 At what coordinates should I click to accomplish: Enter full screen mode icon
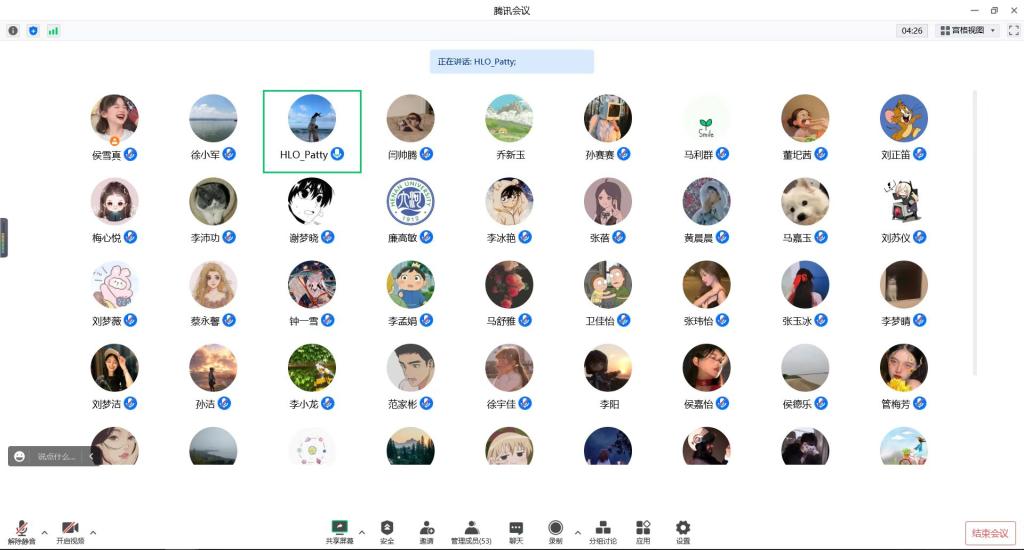1013,31
